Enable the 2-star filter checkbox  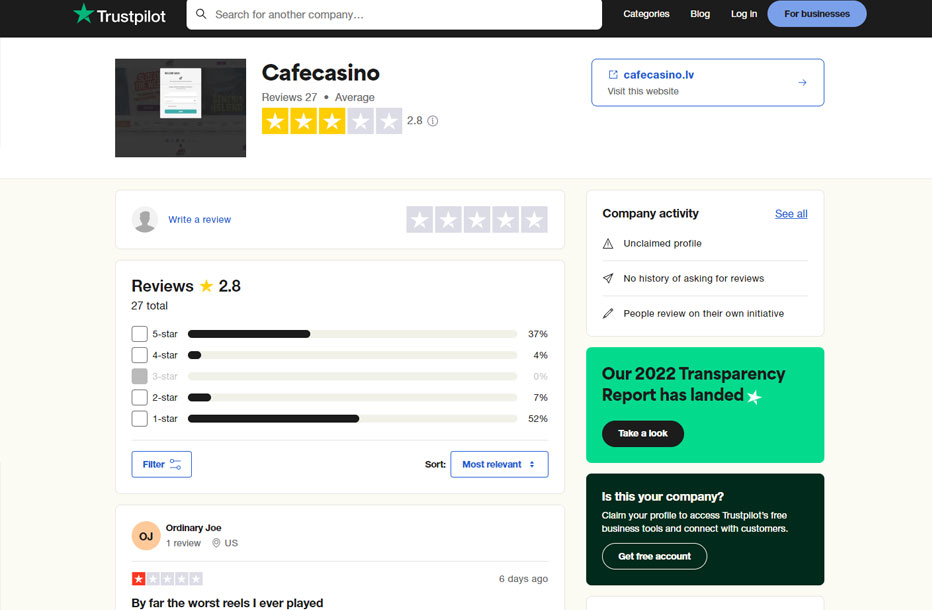tap(140, 398)
